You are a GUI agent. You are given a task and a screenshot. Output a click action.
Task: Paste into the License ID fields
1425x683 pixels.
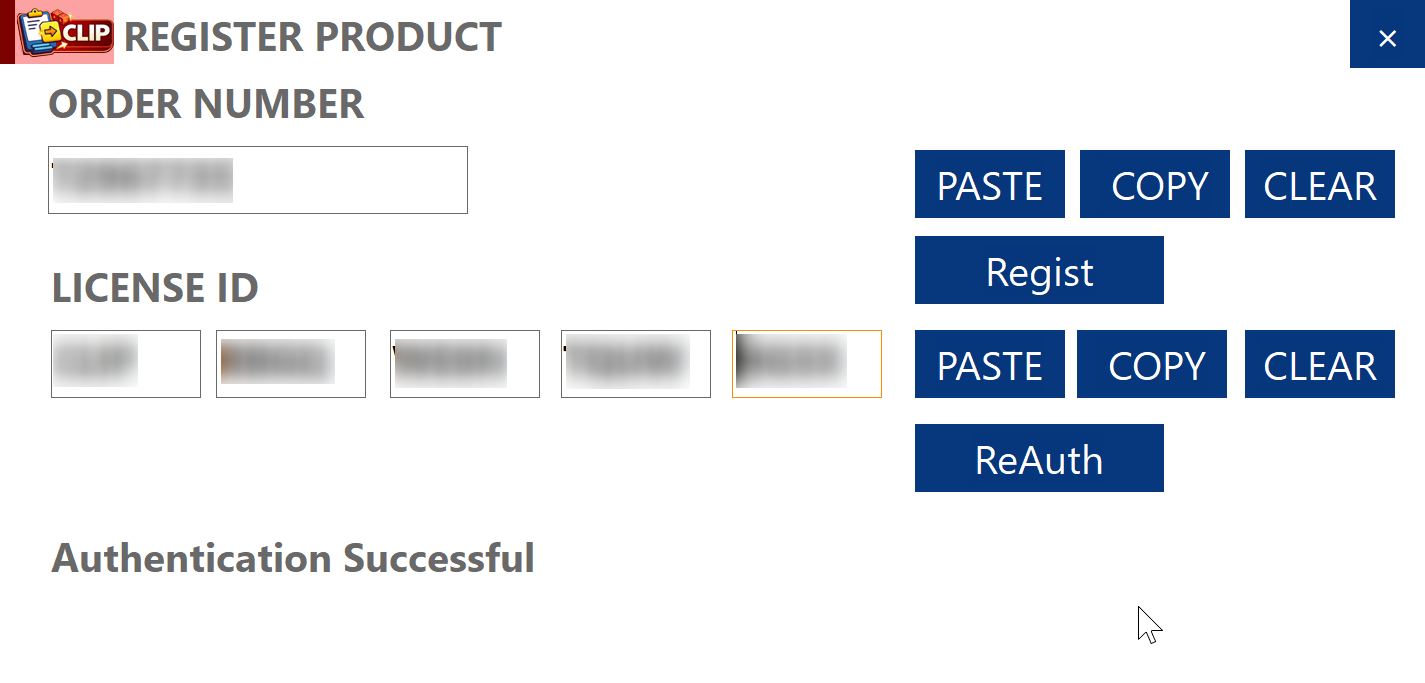[x=989, y=365]
